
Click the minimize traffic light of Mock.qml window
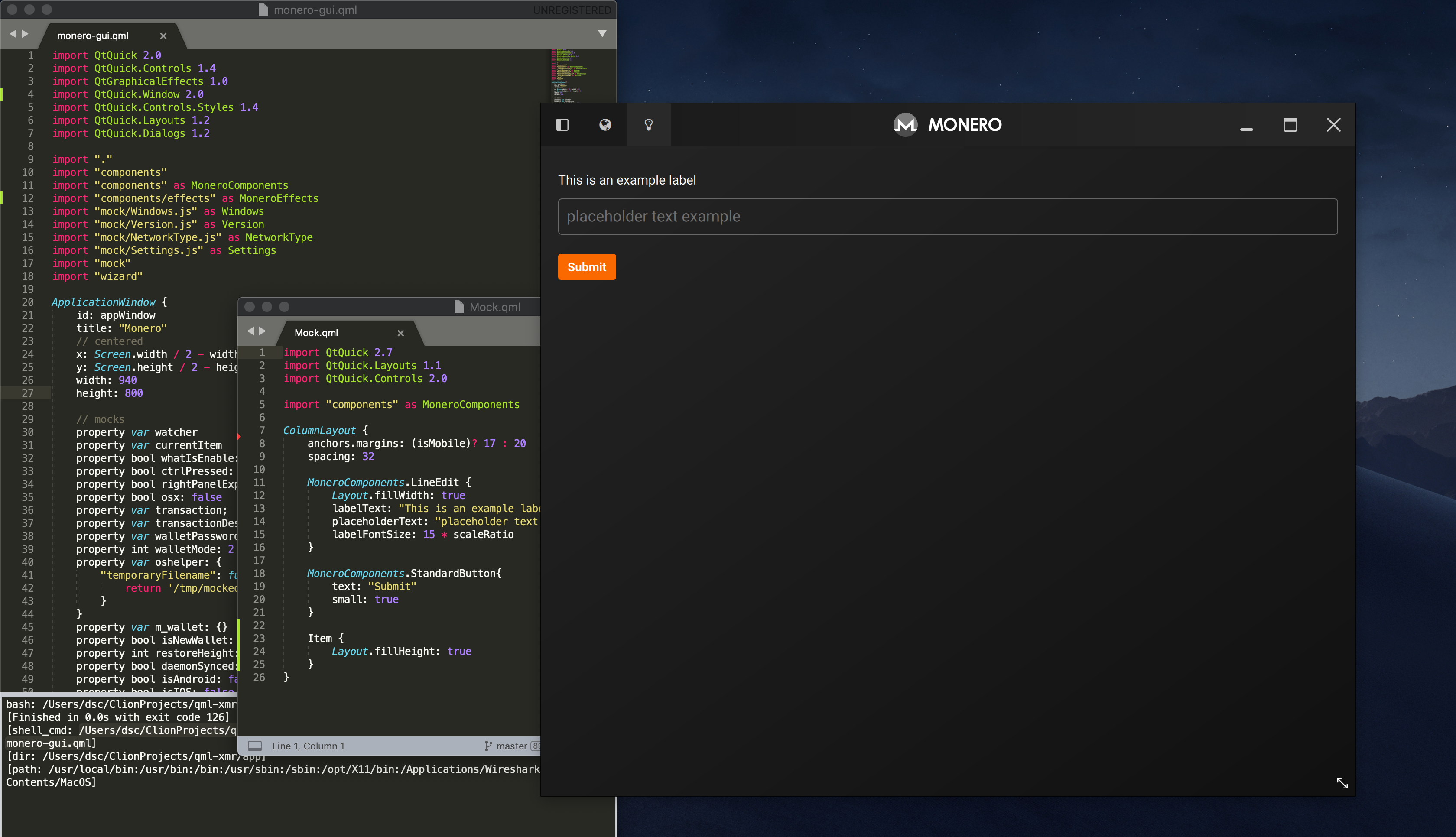point(266,306)
